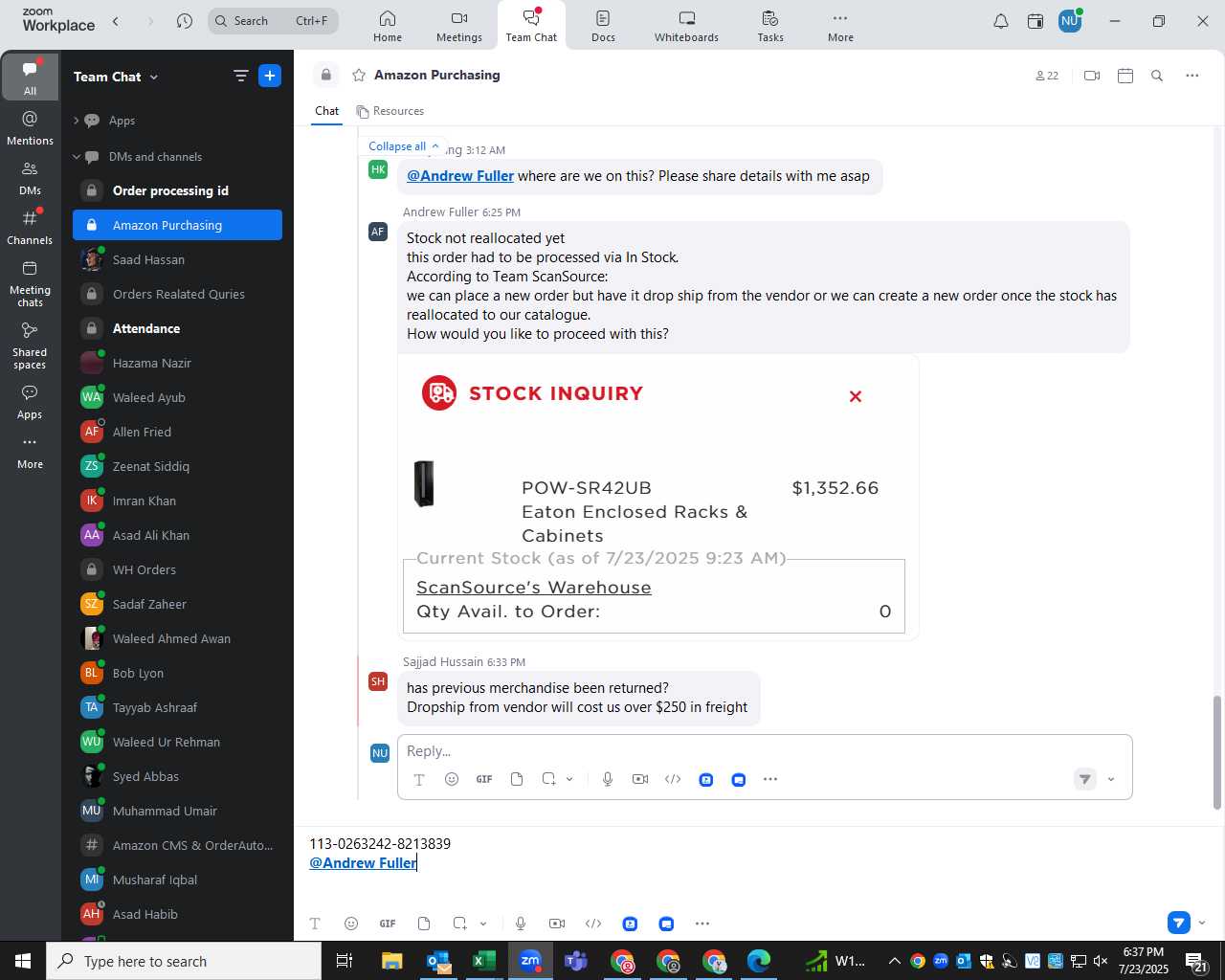Open the Docs tab
This screenshot has width=1225, height=980.
(x=603, y=26)
